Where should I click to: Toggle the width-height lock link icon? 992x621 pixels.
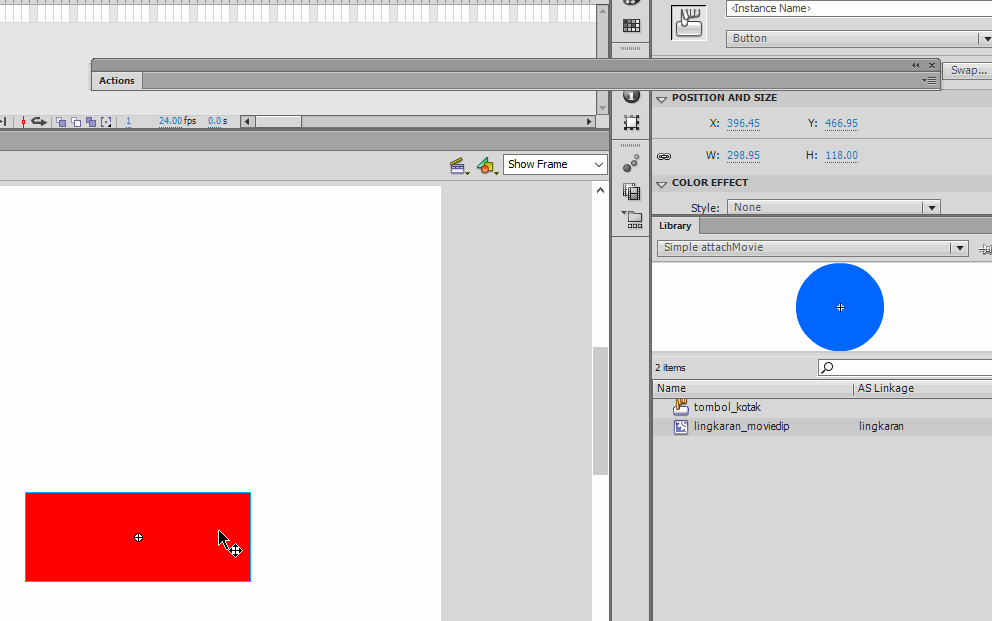664,156
